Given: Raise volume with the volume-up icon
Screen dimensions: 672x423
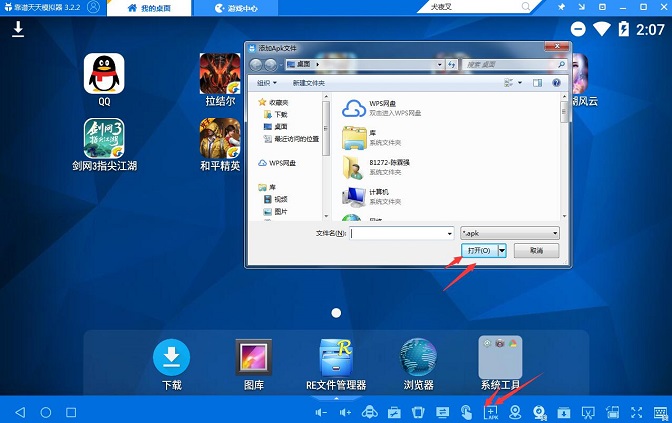Looking at the screenshot, I should tap(345, 412).
